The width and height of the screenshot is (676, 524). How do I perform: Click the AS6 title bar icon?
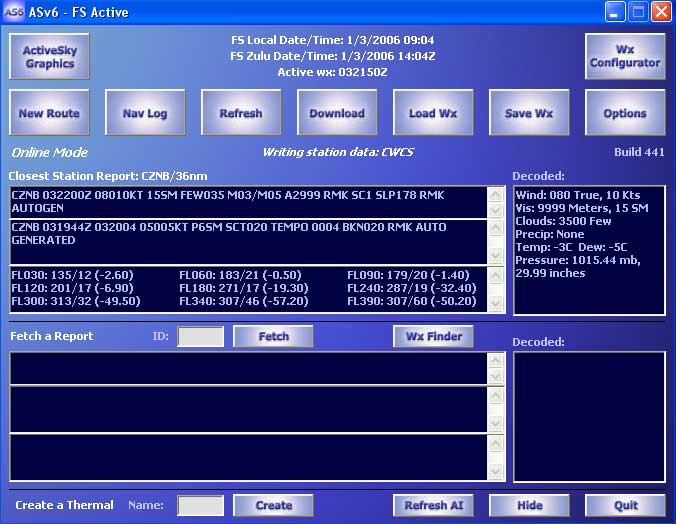click(x=14, y=12)
